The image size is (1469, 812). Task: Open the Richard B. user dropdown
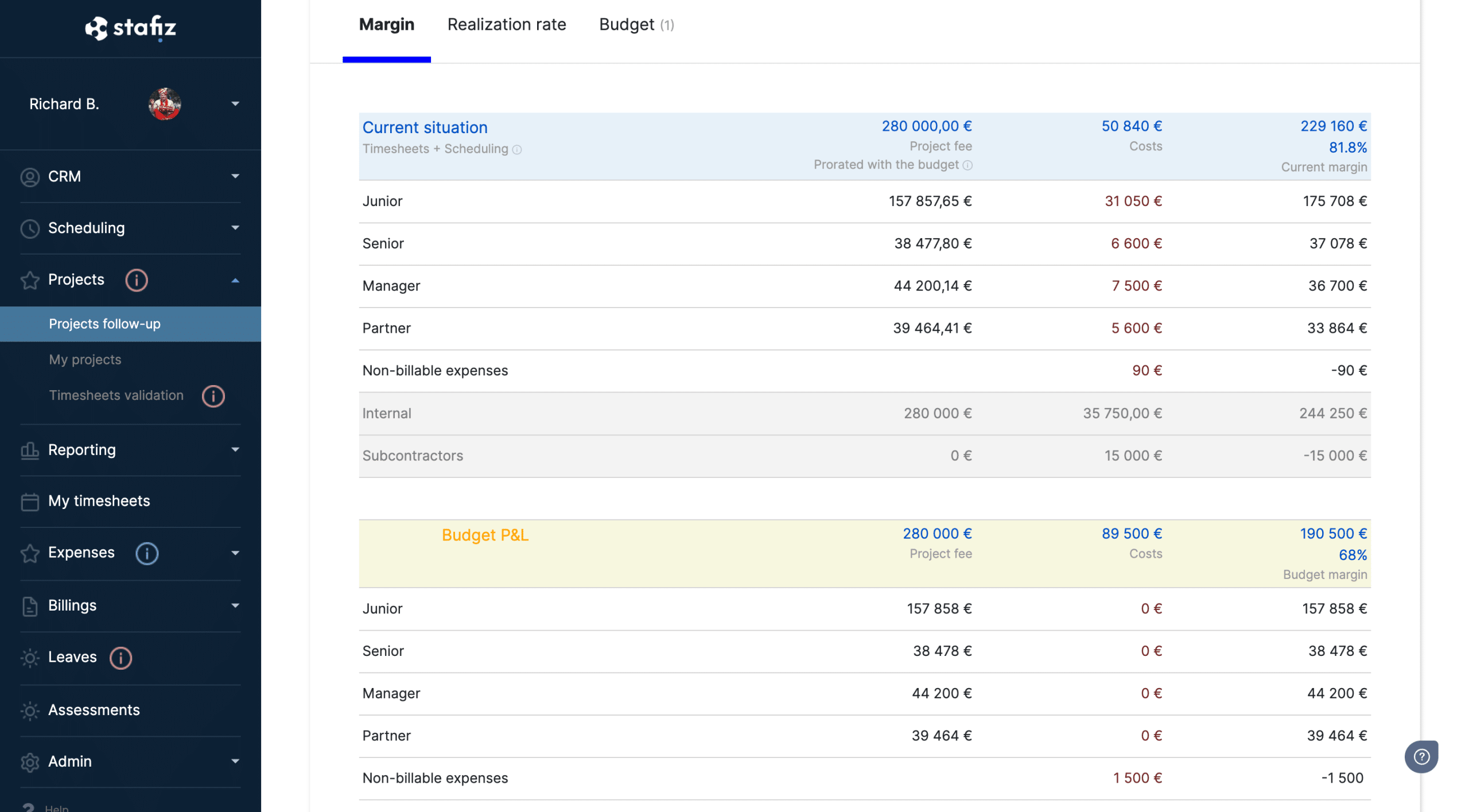(235, 104)
